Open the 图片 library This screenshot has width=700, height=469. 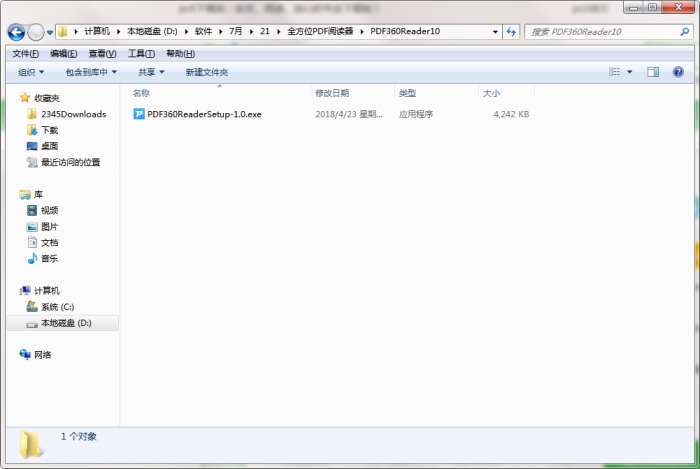point(50,227)
